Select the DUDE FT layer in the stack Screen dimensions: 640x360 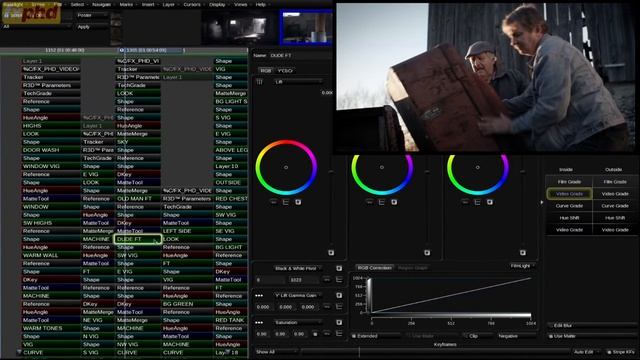click(x=138, y=239)
